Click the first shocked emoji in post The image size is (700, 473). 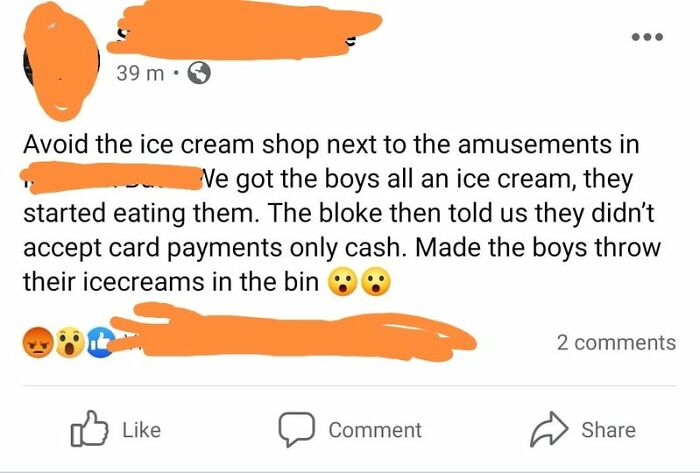[x=342, y=282]
